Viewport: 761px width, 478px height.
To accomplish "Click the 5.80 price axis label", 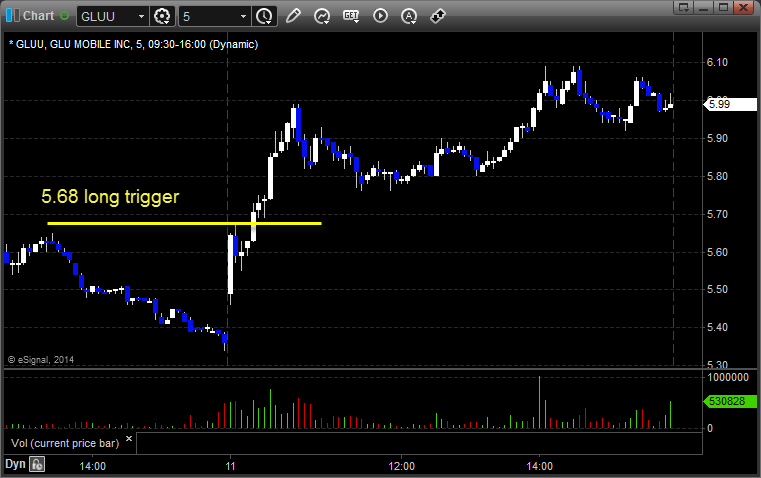I will [717, 176].
